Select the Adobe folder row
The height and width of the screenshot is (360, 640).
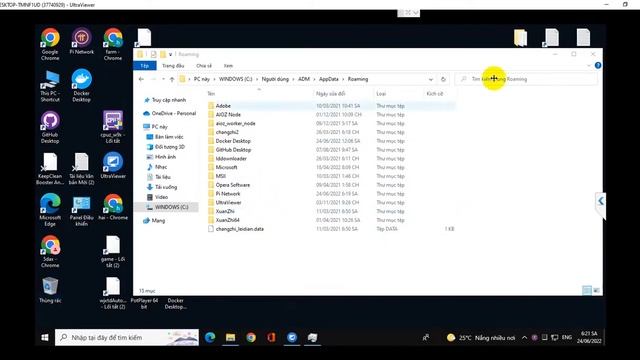[x=331, y=106]
